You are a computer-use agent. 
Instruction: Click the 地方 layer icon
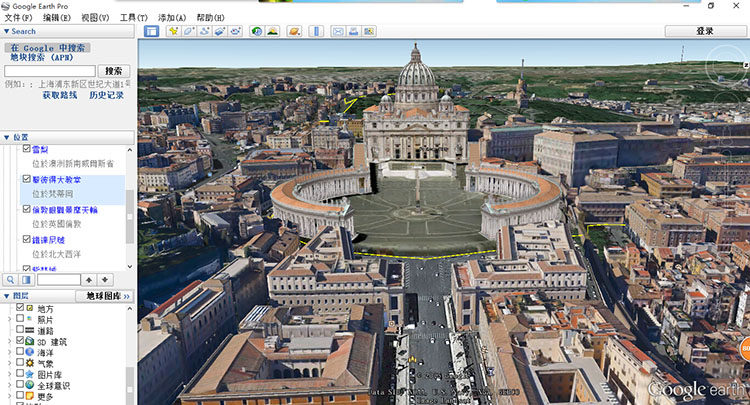click(x=30, y=308)
